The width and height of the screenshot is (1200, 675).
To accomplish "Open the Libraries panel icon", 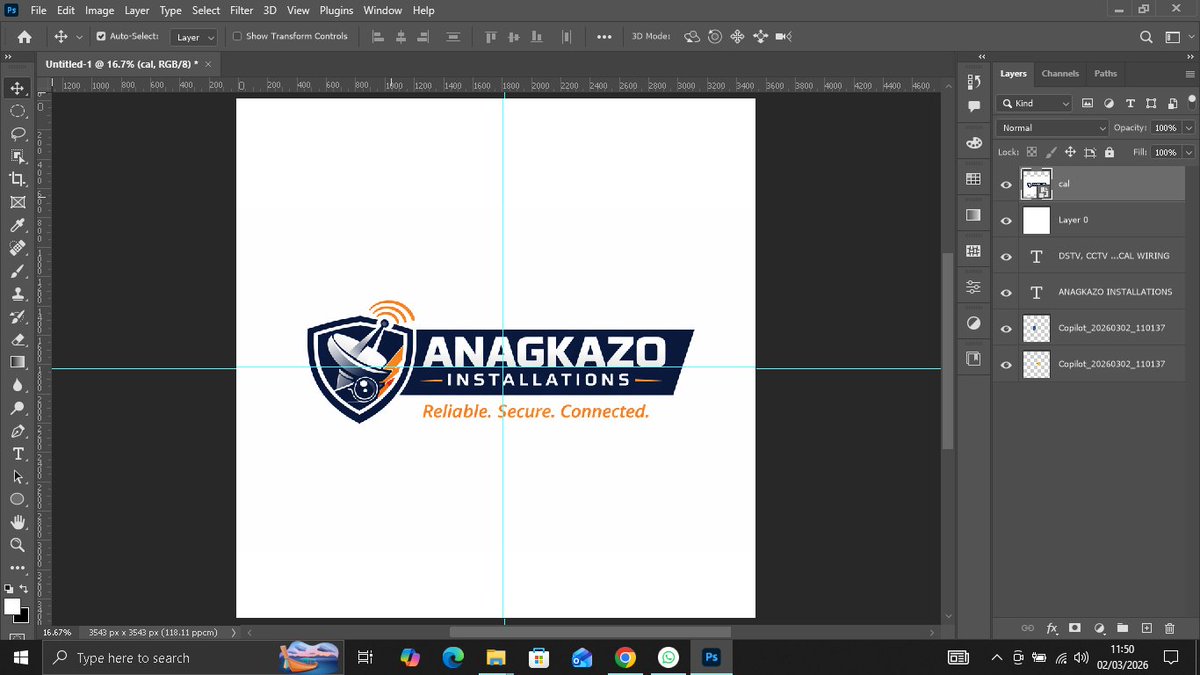I will pyautogui.click(x=973, y=359).
